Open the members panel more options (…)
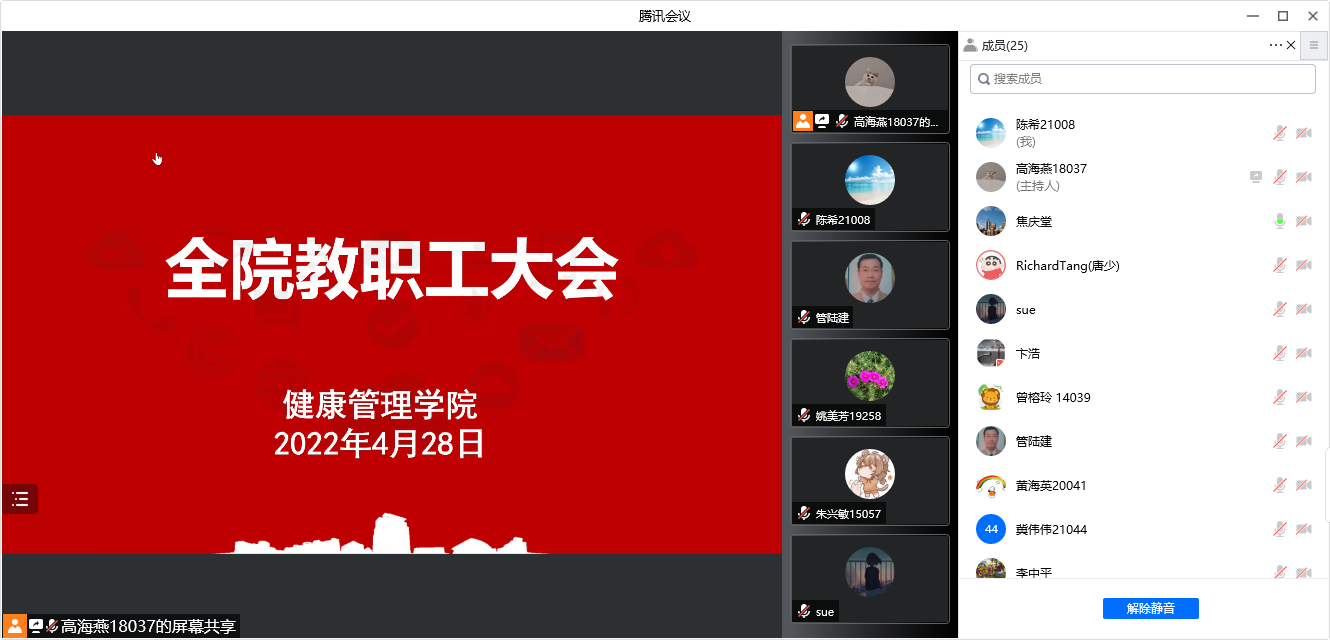Viewport: 1330px width, 640px height. pos(1275,45)
